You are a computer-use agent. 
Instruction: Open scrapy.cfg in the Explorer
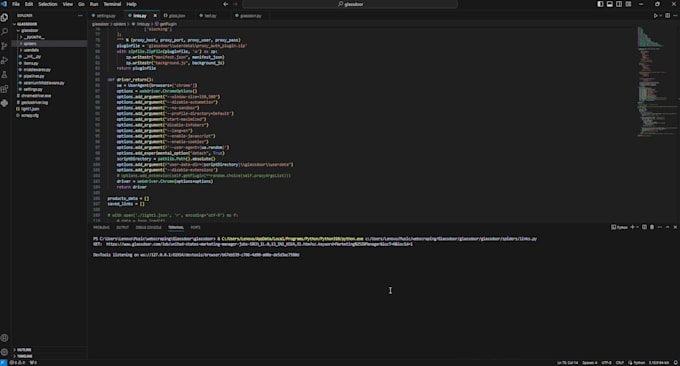(x=49, y=115)
